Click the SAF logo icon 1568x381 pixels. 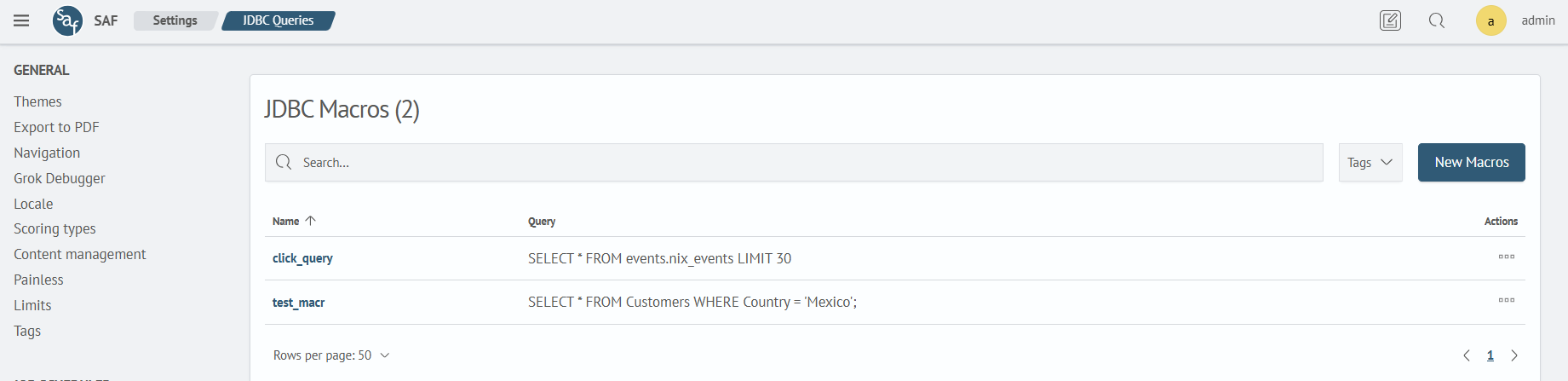coord(67,20)
